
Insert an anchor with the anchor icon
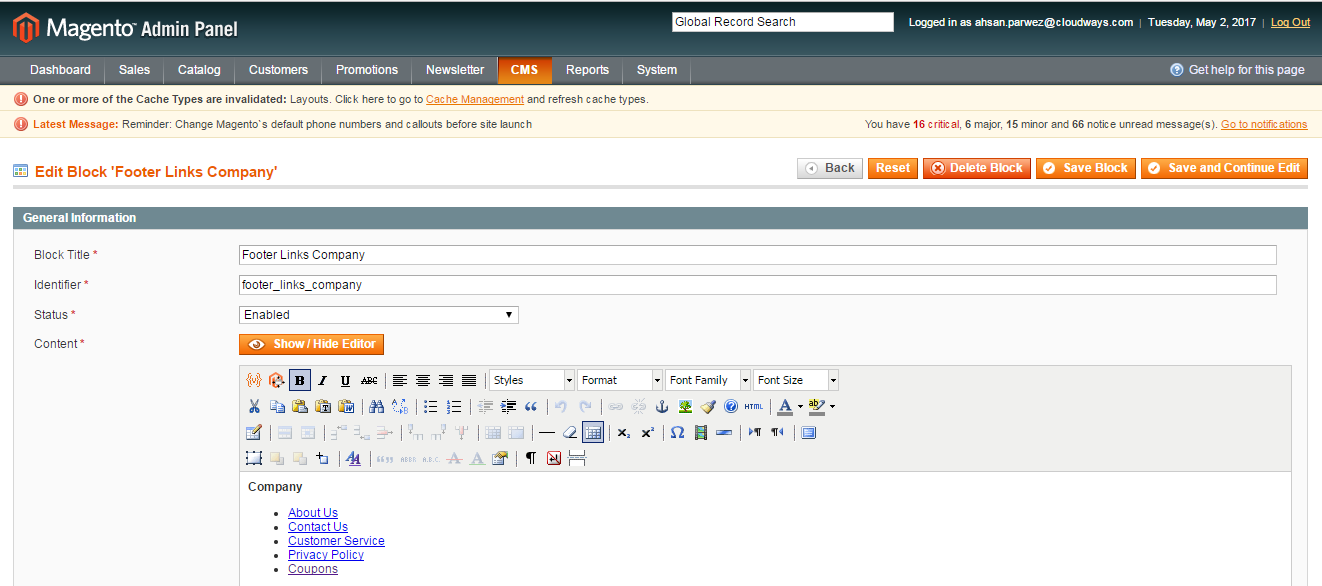coord(662,406)
